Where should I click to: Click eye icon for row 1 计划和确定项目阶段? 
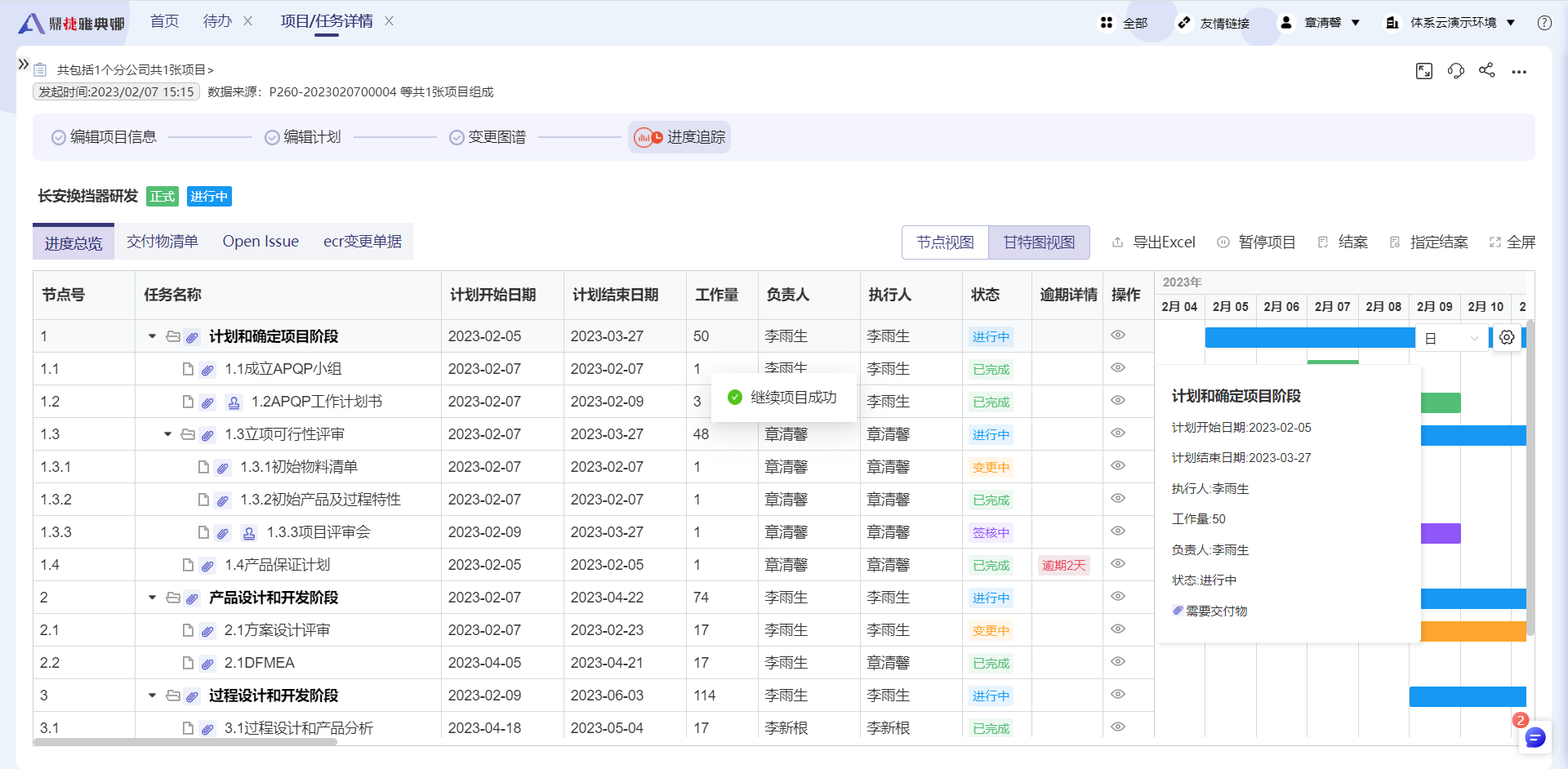pos(1118,335)
